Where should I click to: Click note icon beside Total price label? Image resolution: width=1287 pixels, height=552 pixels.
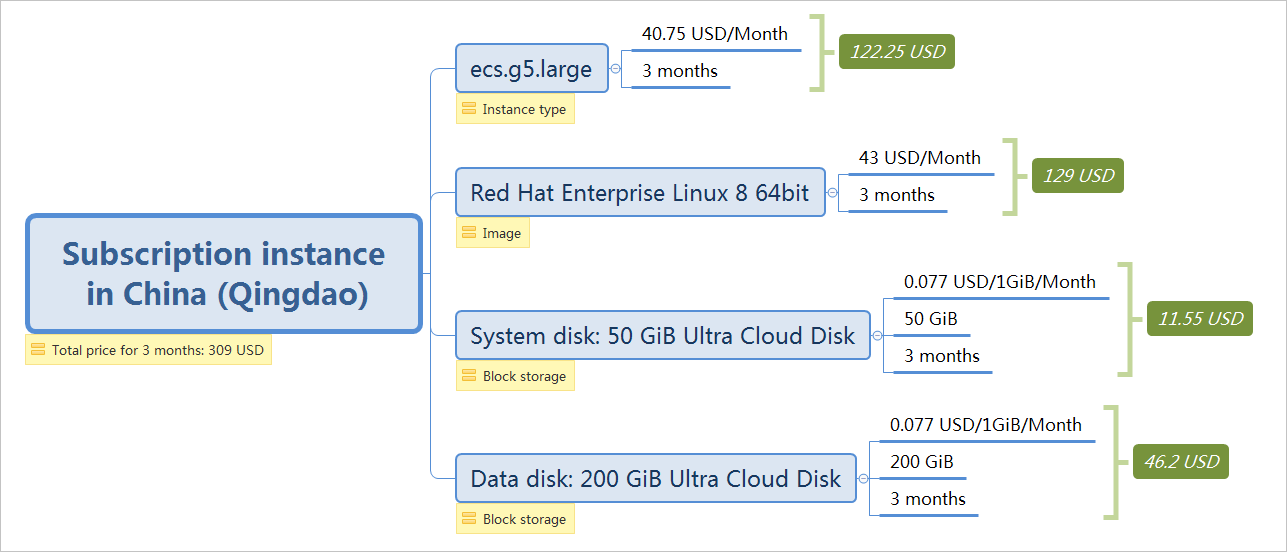38,350
